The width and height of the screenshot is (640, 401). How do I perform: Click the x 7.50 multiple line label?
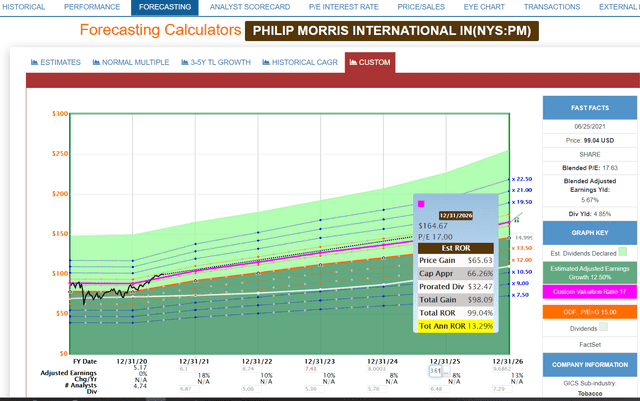pos(520,294)
